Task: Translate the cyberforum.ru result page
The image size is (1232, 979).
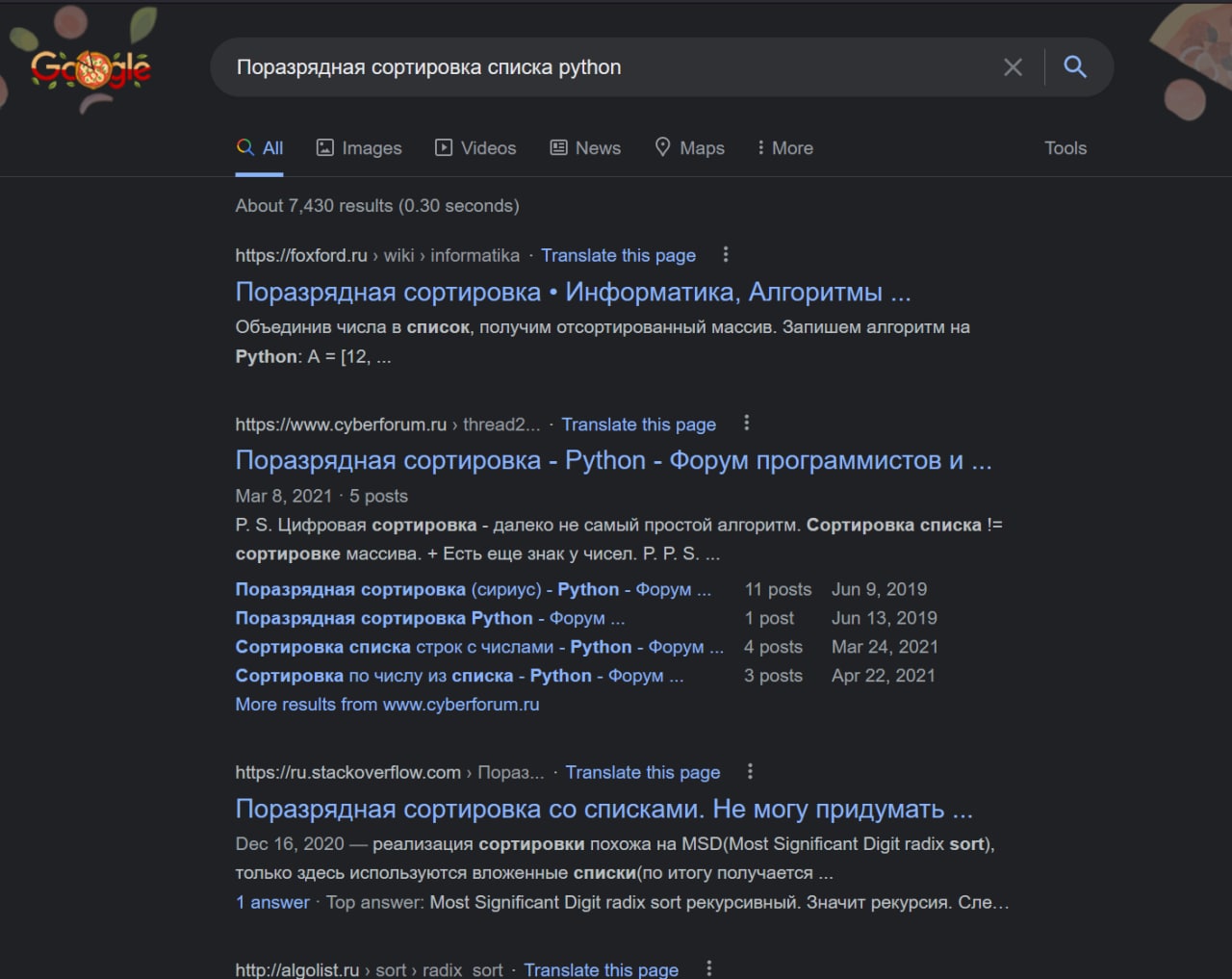Action: tap(638, 425)
